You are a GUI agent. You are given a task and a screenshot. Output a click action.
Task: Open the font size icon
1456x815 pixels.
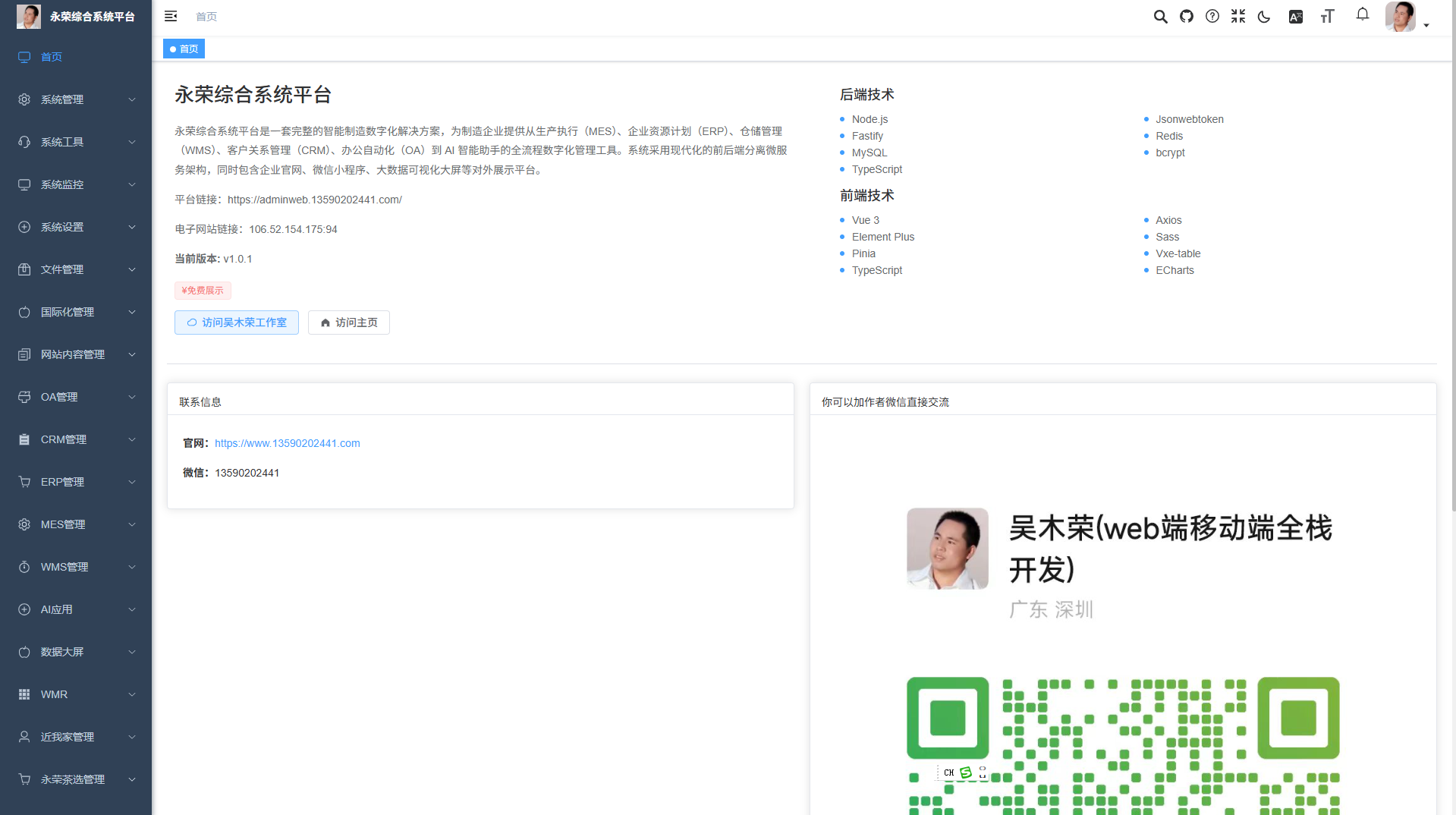tap(1327, 17)
